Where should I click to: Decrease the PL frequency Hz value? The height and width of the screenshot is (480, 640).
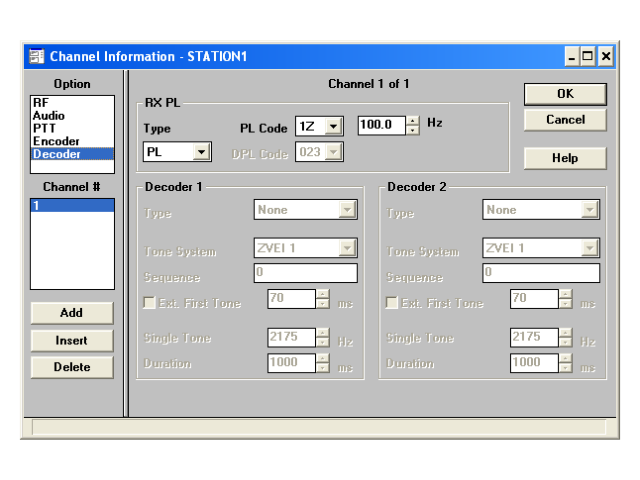[x=413, y=130]
